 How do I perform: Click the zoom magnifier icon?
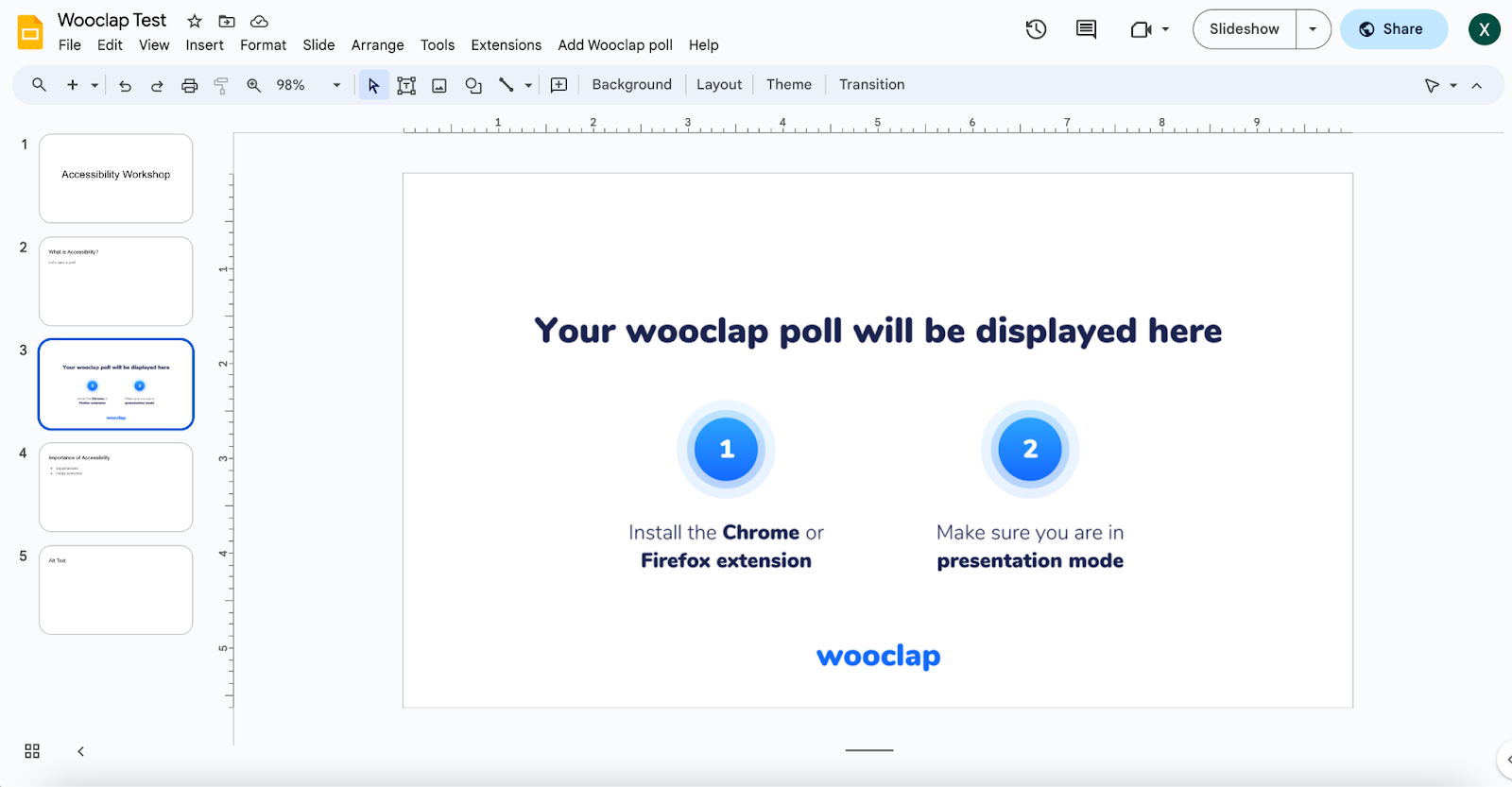253,85
